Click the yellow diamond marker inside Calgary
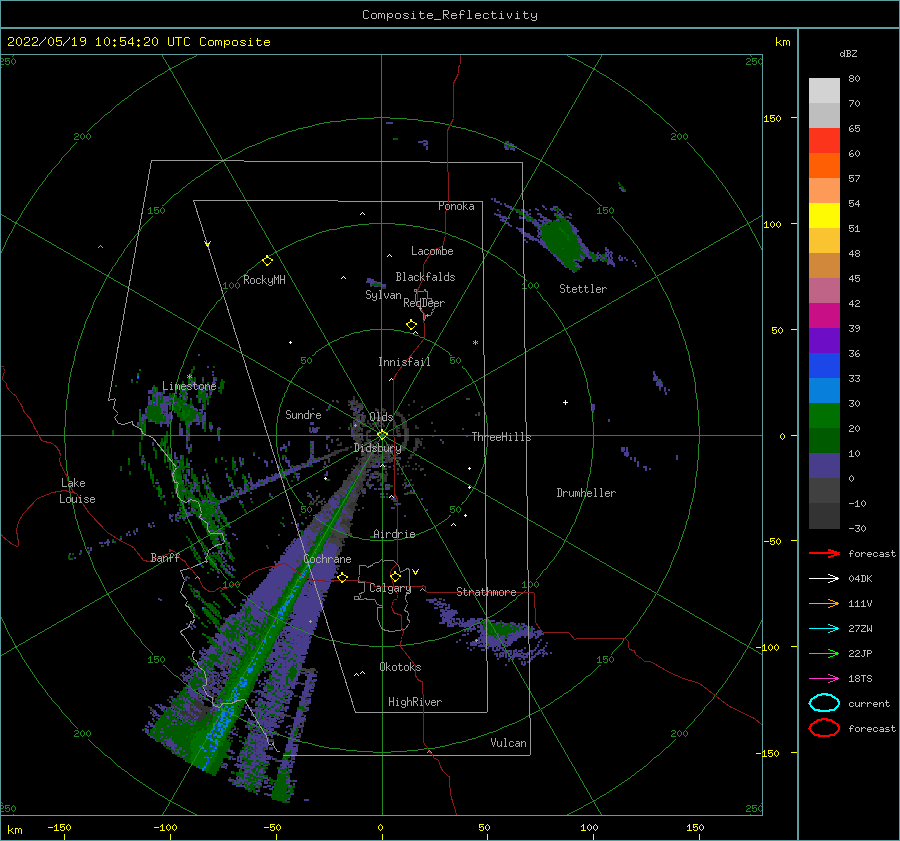The height and width of the screenshot is (841, 900). pyautogui.click(x=395, y=576)
